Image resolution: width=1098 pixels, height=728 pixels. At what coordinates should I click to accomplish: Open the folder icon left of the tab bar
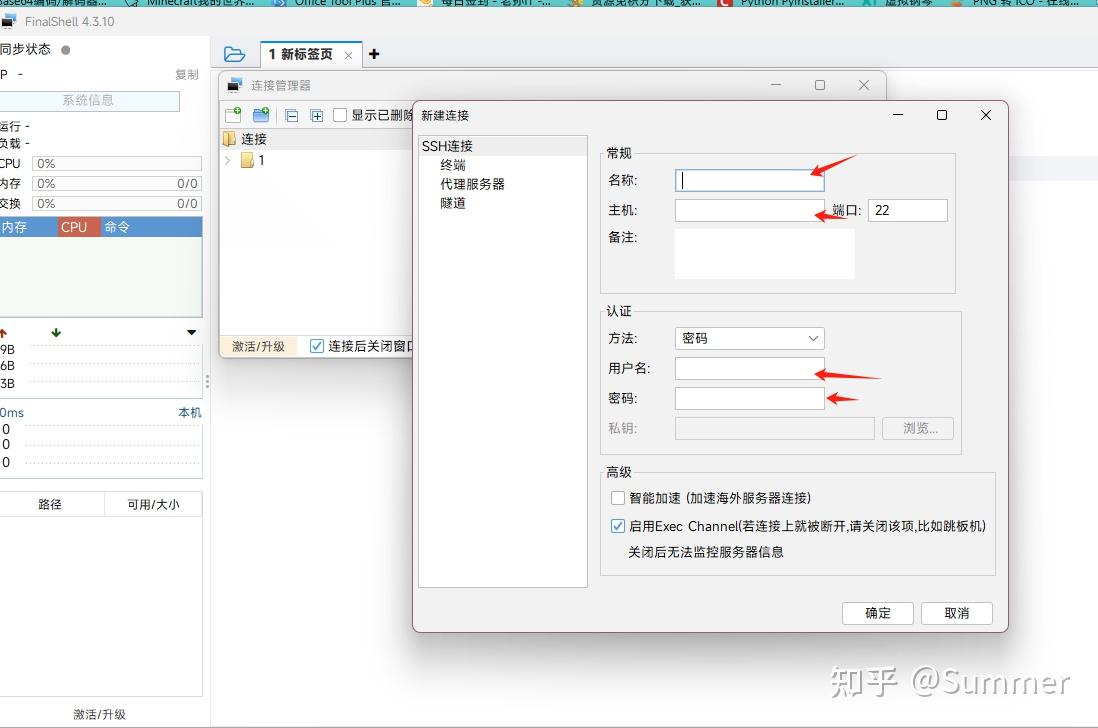click(x=235, y=55)
